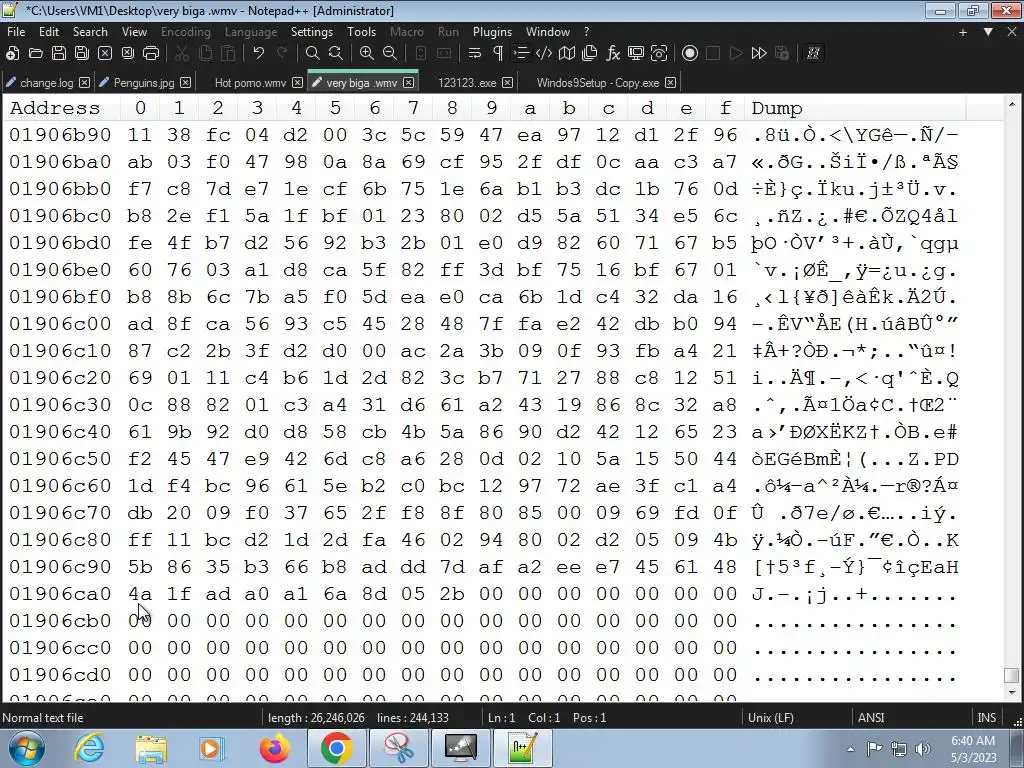The width and height of the screenshot is (1024, 768).
Task: Zoom out using the minus magnifier icon
Action: pos(390,54)
